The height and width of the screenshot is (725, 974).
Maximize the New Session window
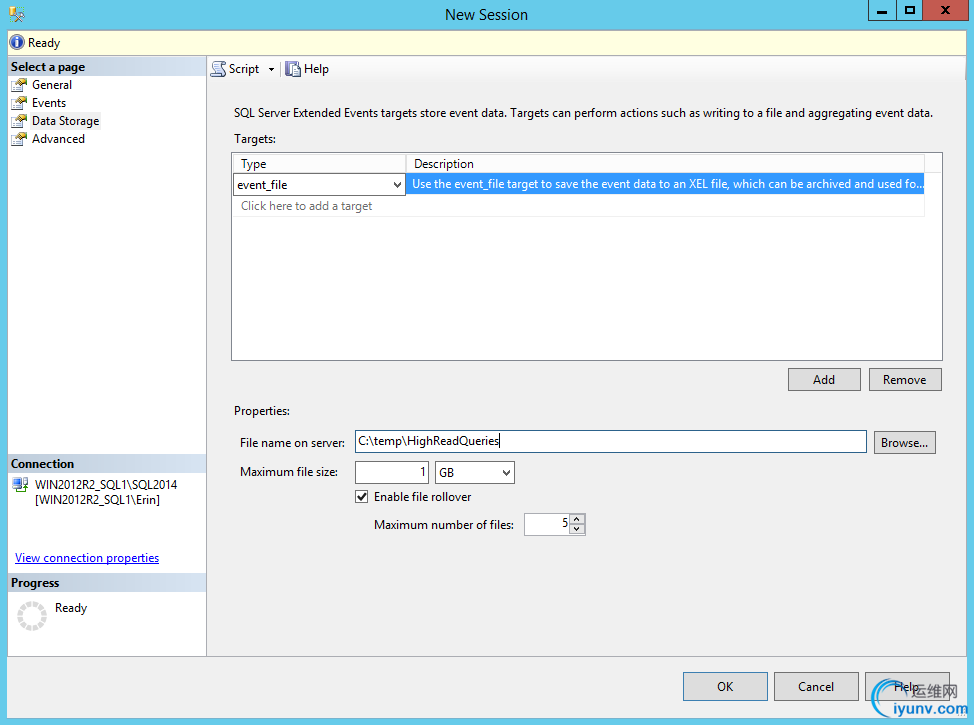pos(909,11)
